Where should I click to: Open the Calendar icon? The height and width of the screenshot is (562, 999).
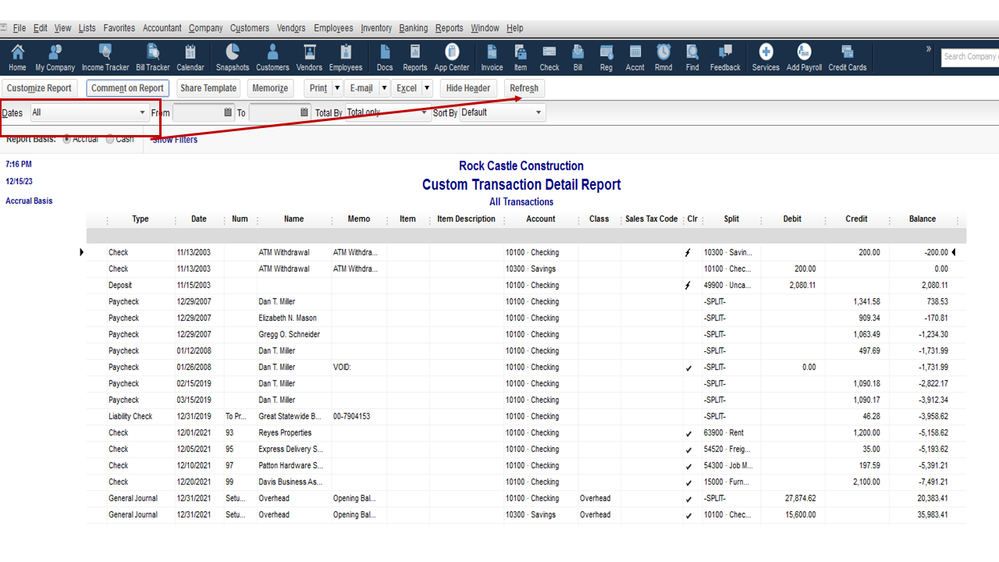190,57
